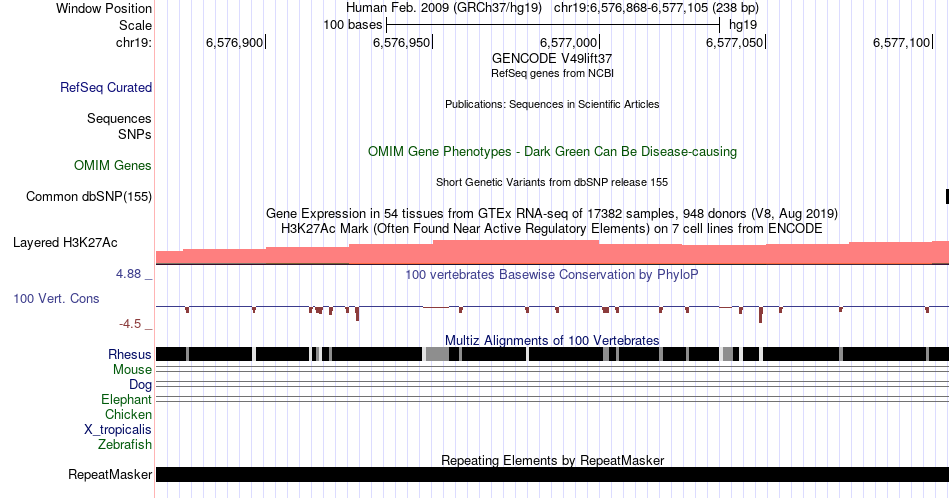Click the RepeatMasker track label
Screen dimensions: 950x498
click(x=110, y=474)
